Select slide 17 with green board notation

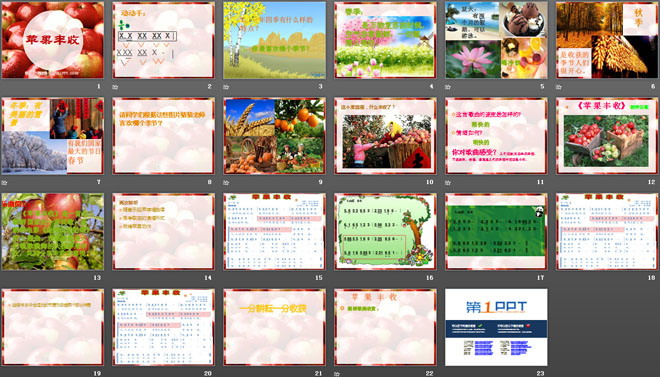(496, 231)
